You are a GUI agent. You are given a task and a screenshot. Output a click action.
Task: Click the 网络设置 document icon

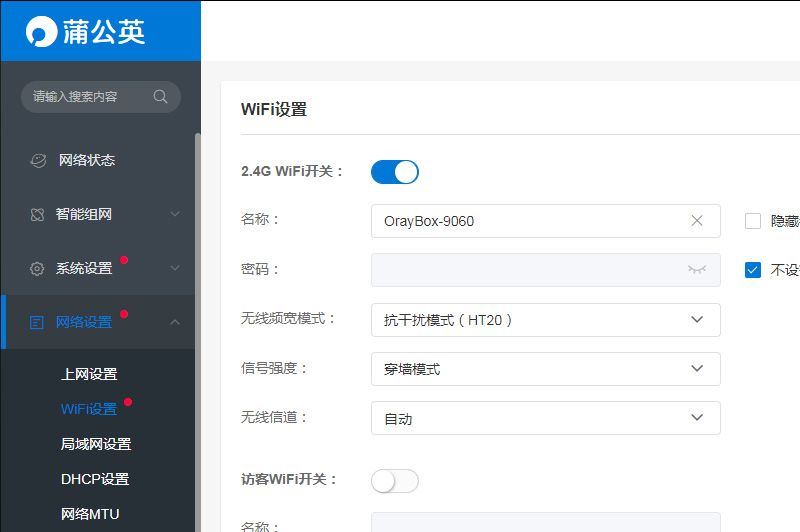(37, 322)
